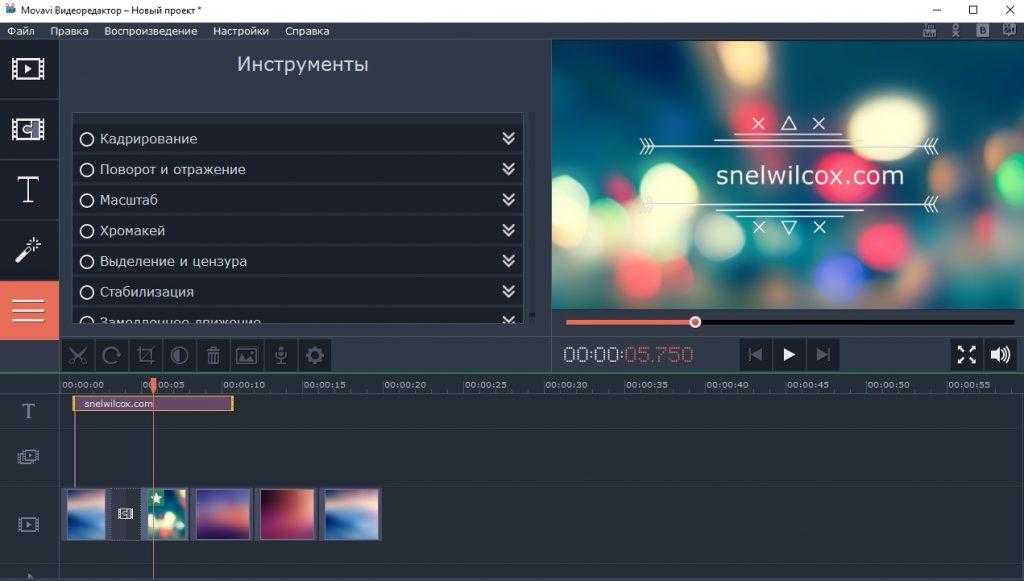This screenshot has height=581, width=1024.
Task: Click the VK icon in the top bar
Action: point(983,31)
